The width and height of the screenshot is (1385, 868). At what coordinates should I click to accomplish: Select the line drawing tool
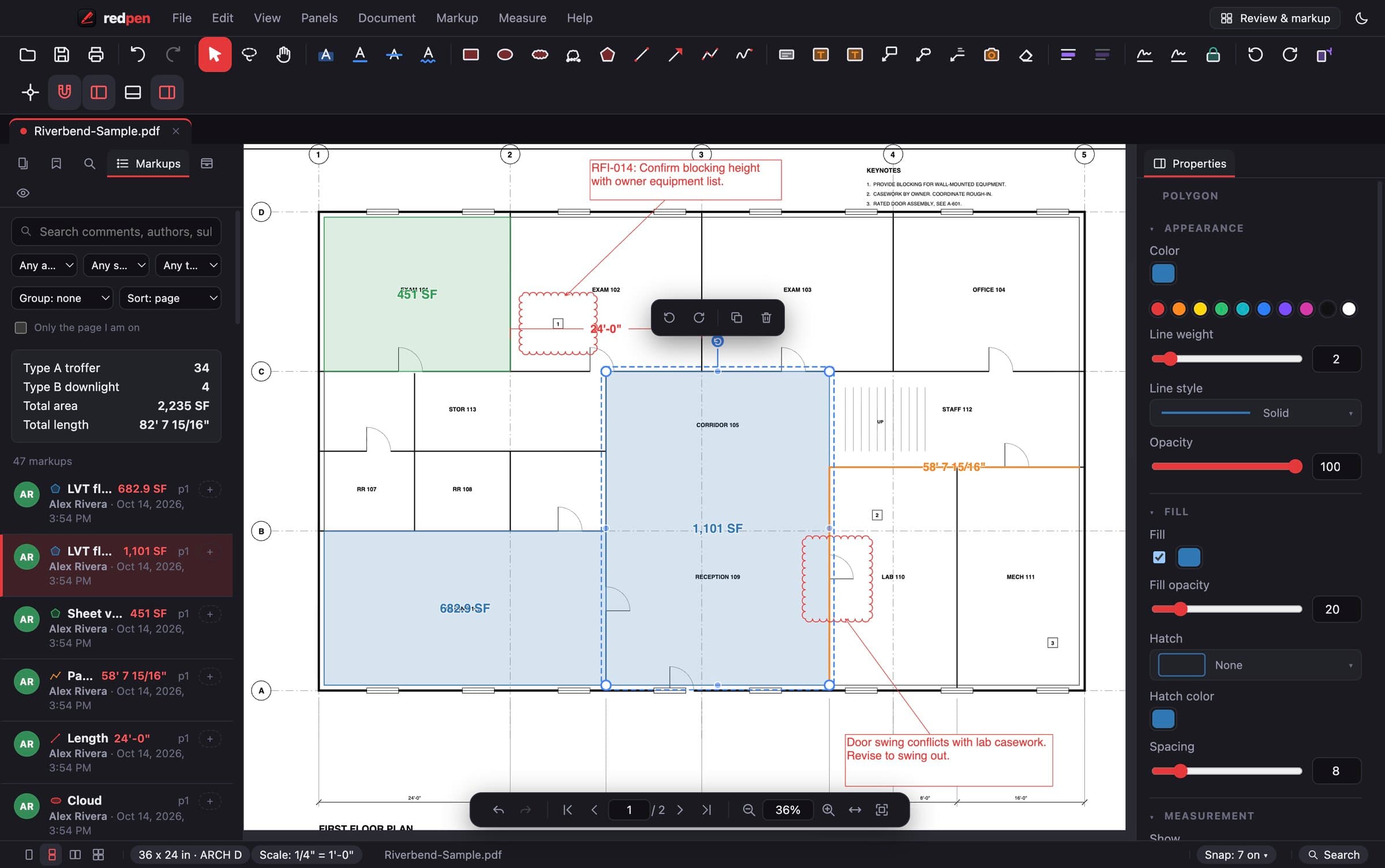641,55
